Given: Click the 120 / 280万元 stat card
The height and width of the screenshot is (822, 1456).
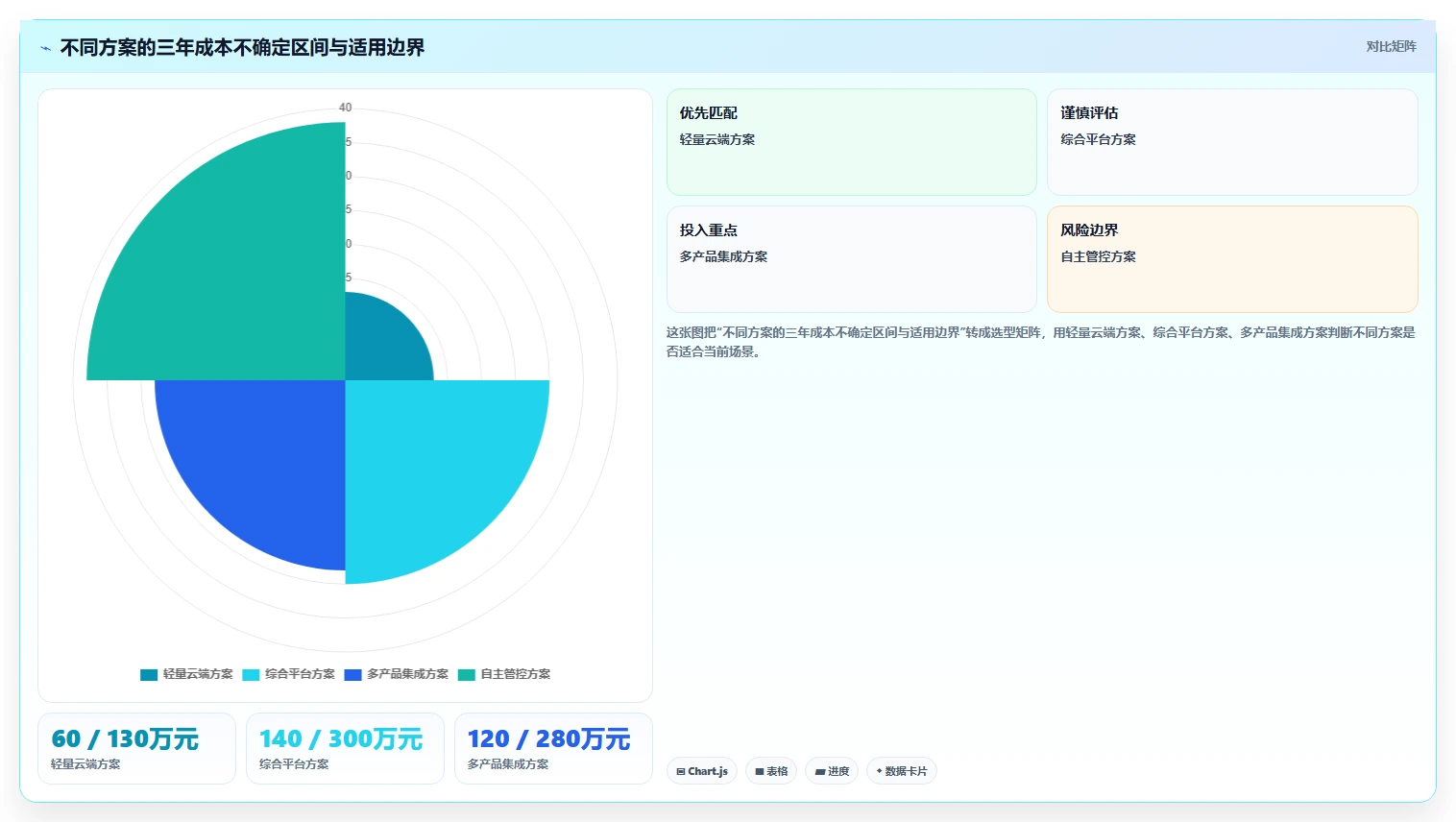Looking at the screenshot, I should pyautogui.click(x=553, y=748).
